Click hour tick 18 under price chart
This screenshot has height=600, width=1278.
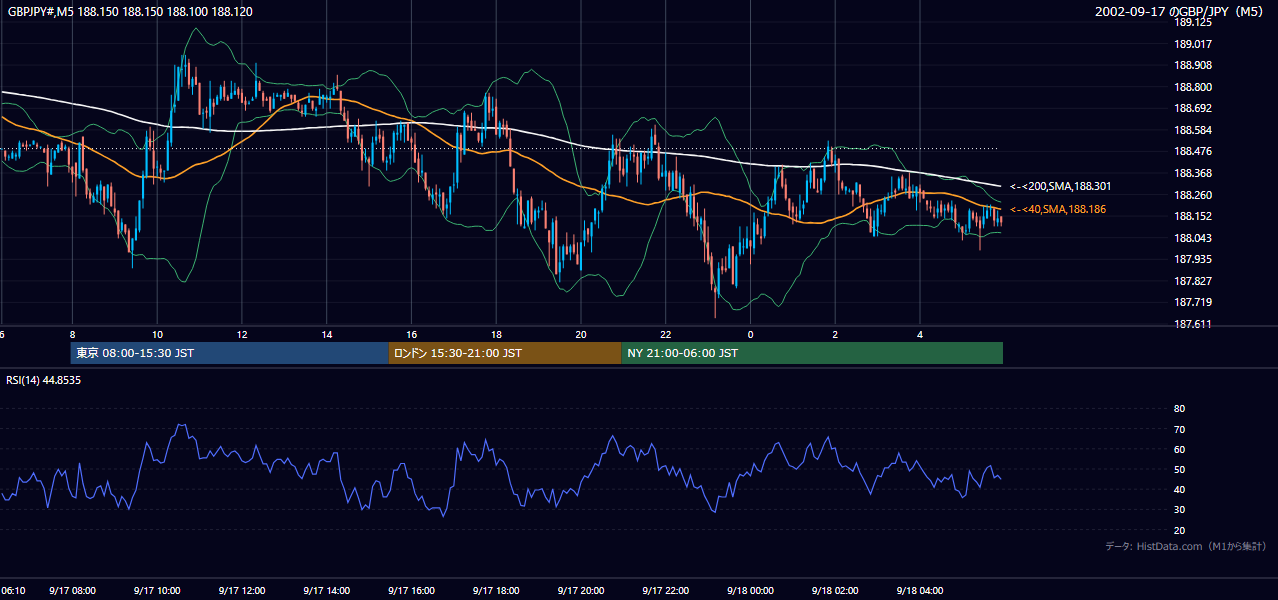coord(496,334)
